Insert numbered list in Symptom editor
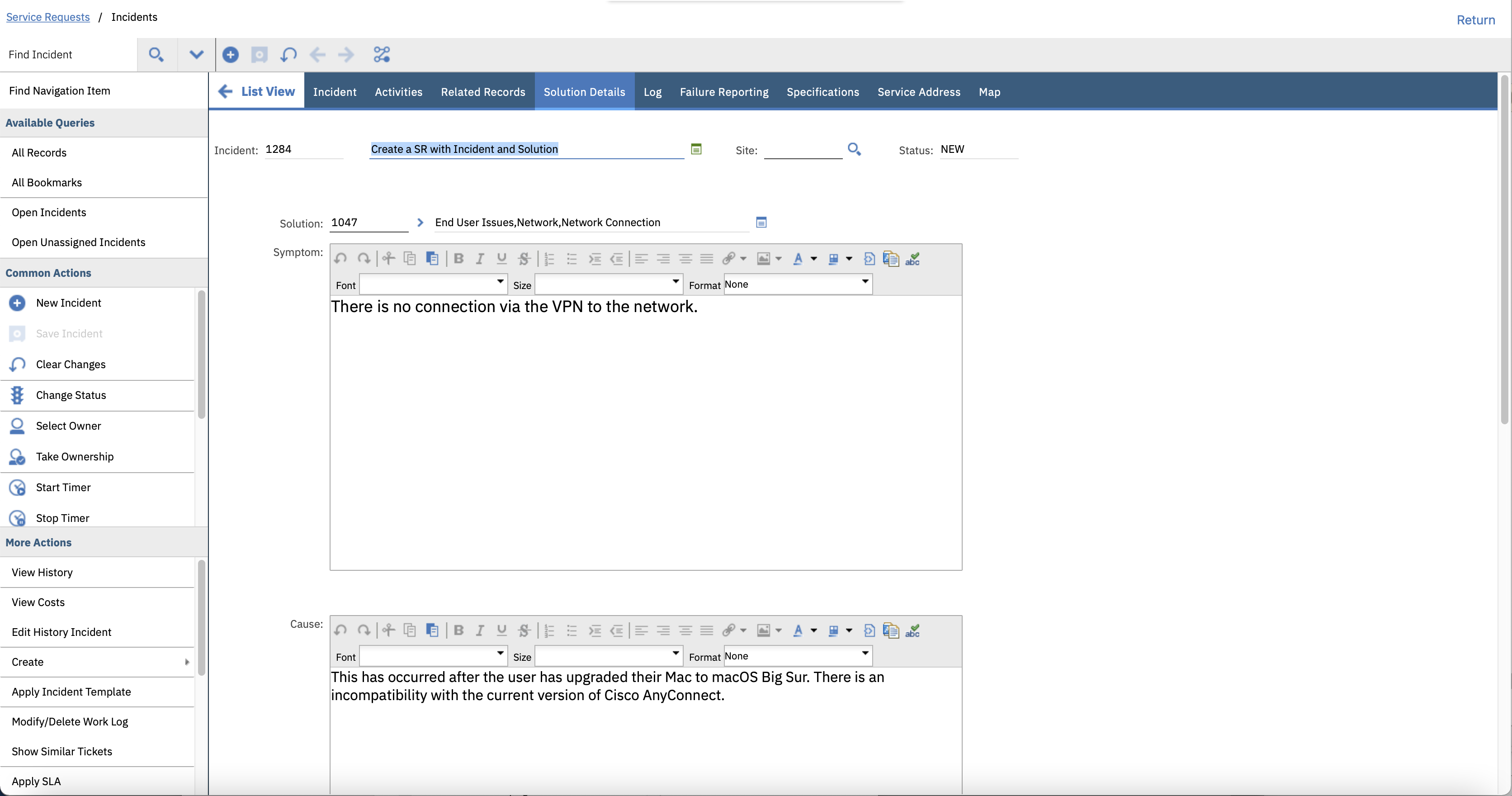1512x796 pixels. click(549, 259)
